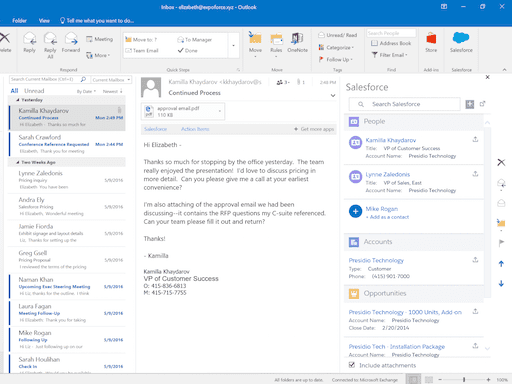Click the zoom out minus button
The width and height of the screenshot is (512, 384).
440,380
